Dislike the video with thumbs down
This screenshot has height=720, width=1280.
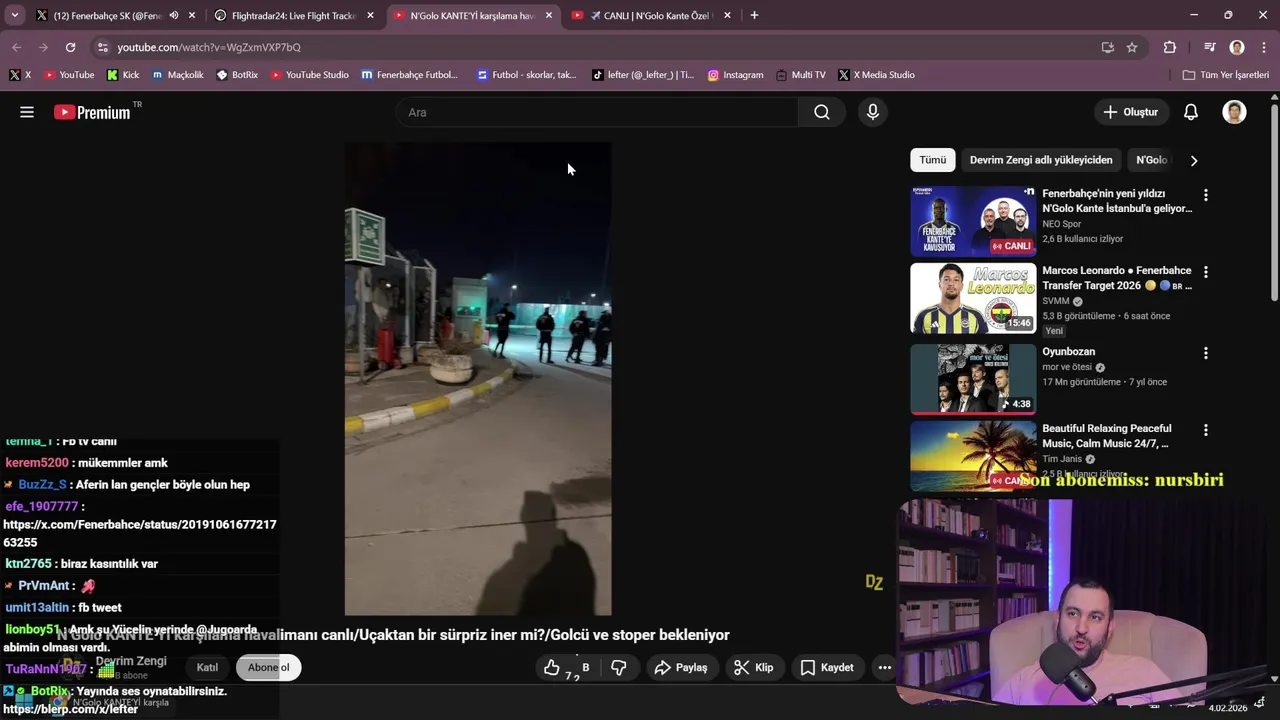619,667
